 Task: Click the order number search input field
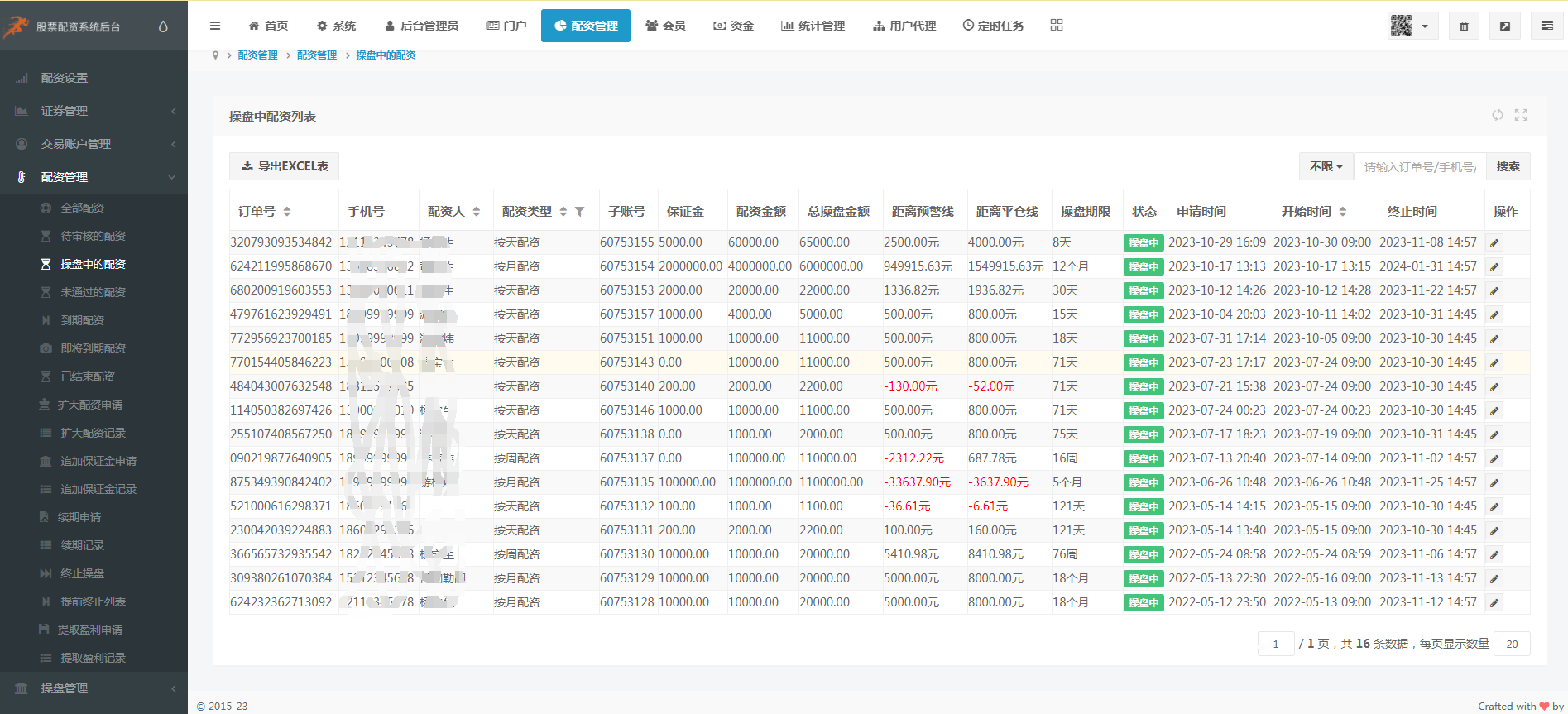(1419, 166)
